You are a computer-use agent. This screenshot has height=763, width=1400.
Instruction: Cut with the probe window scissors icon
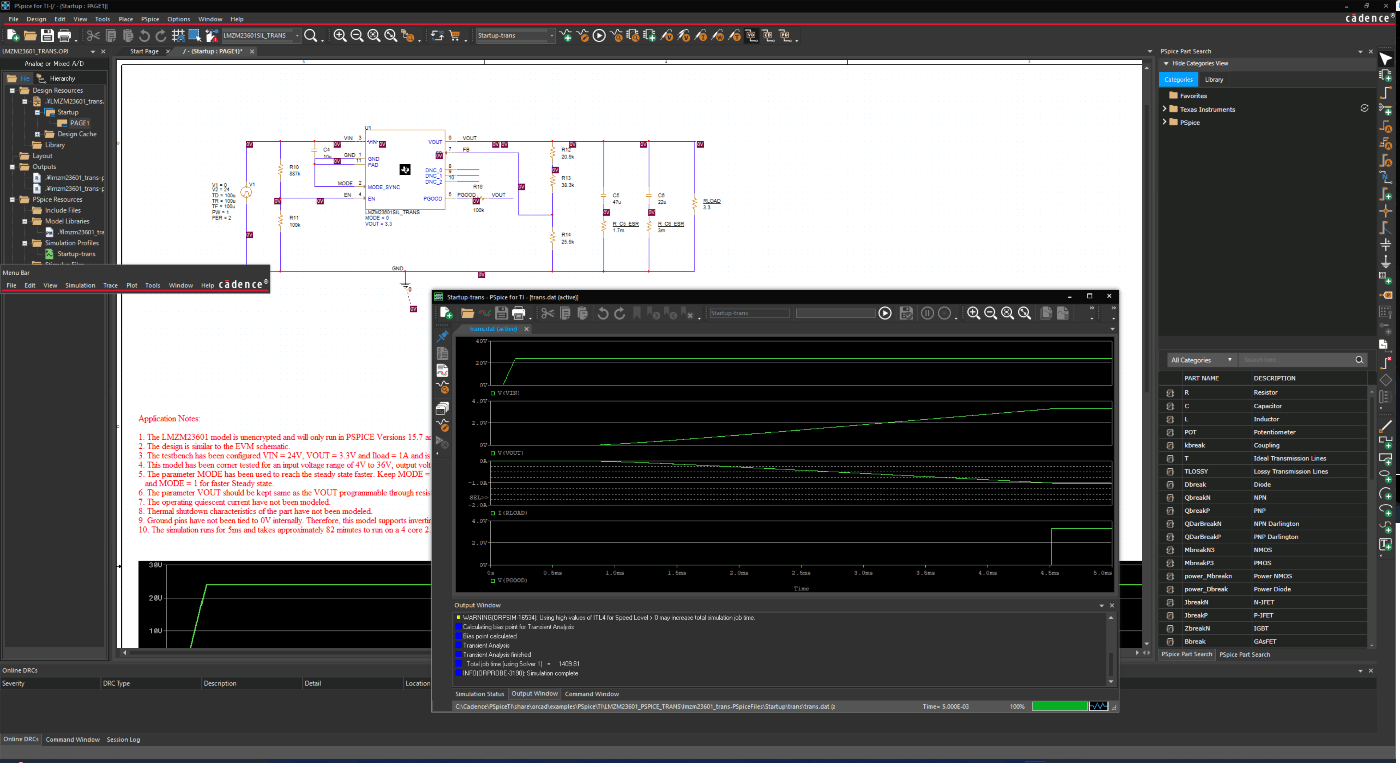(x=549, y=313)
